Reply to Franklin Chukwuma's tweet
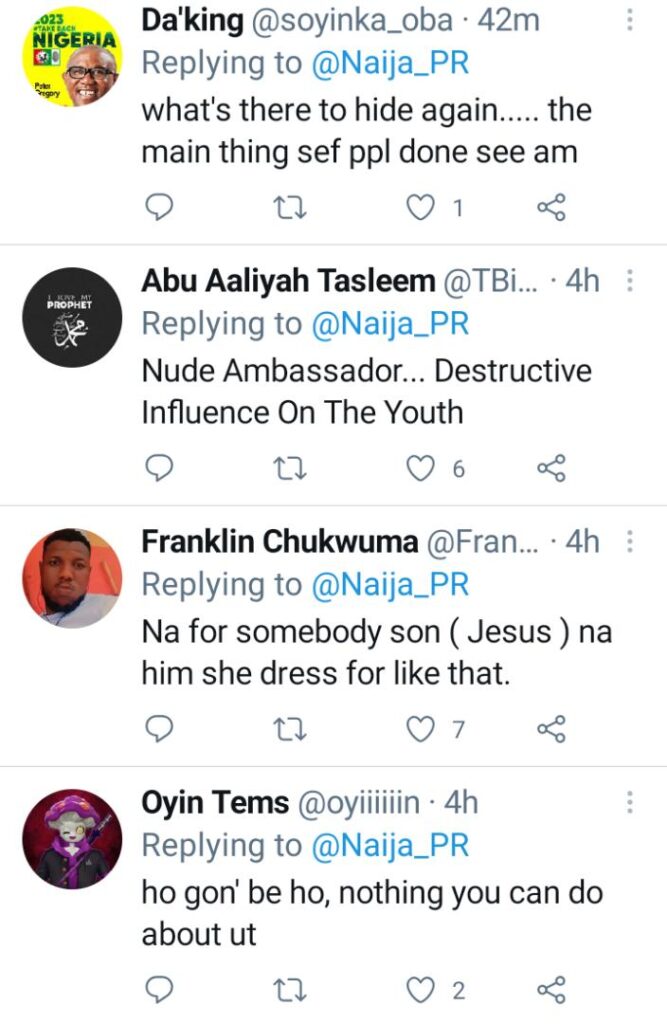This screenshot has height=1024, width=667. (160, 729)
